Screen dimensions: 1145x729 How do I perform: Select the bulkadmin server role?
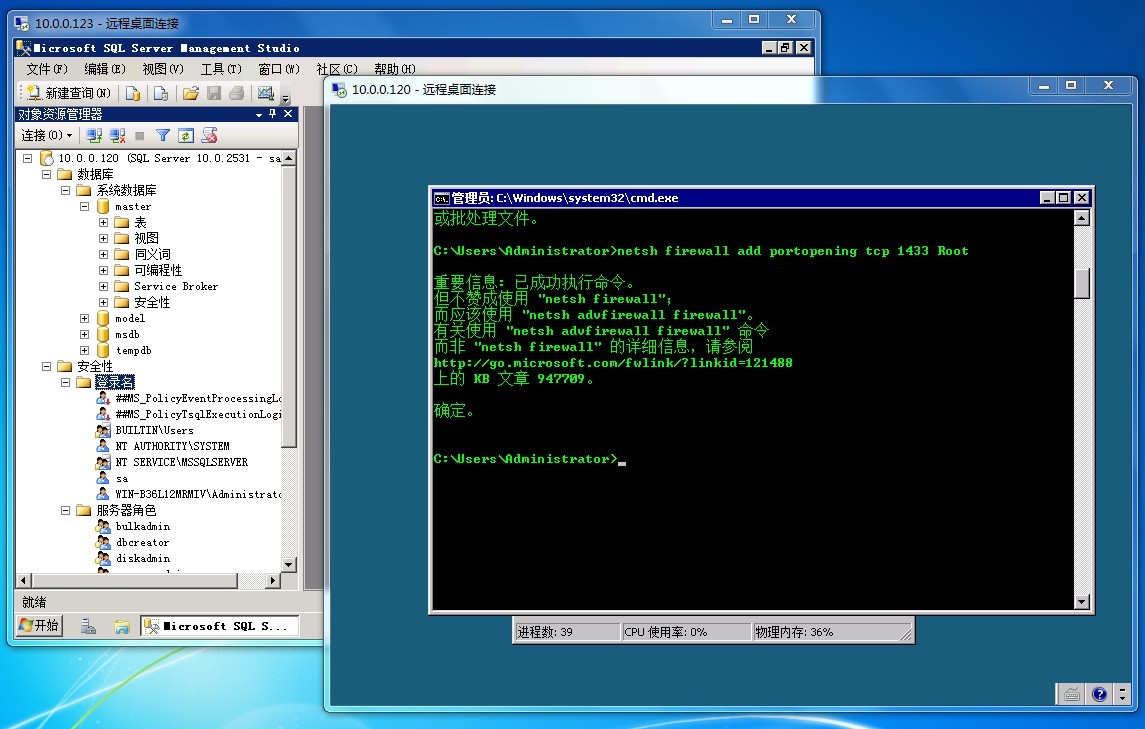click(142, 527)
